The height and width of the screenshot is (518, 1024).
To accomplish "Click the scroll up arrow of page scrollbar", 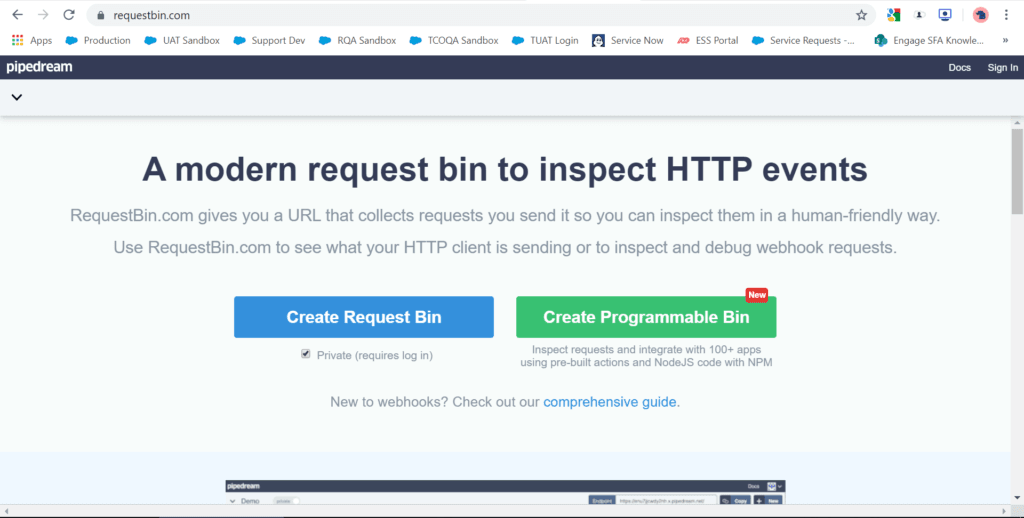I will tap(1017, 123).
